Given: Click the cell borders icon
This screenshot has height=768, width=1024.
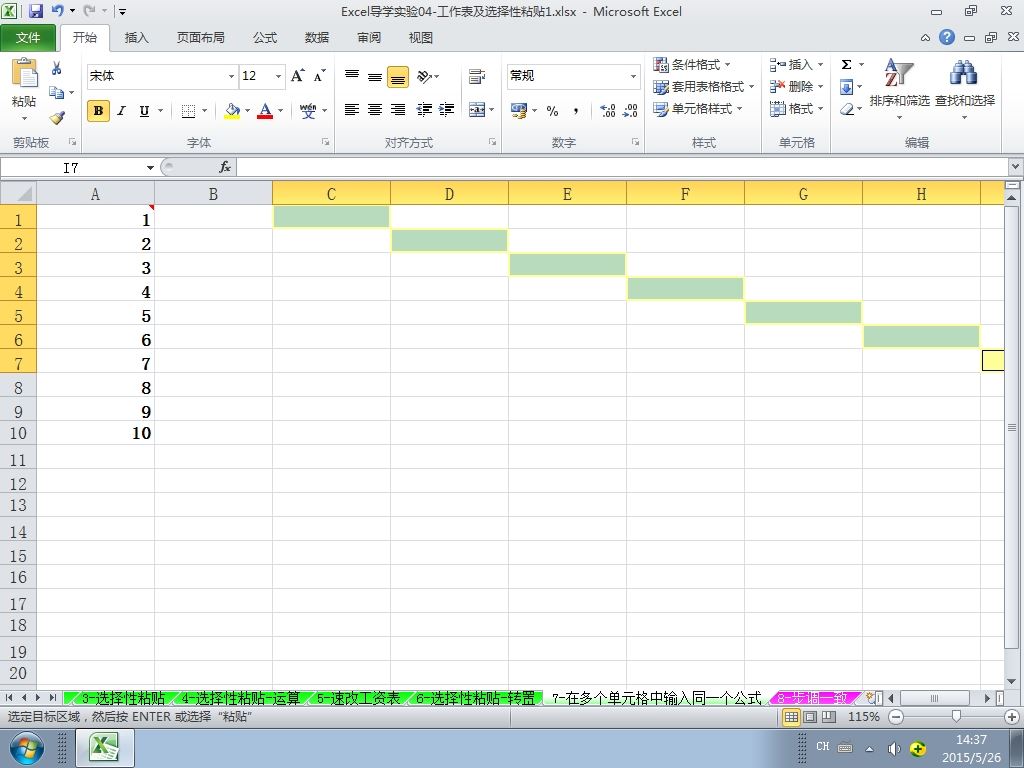Looking at the screenshot, I should click(x=188, y=111).
